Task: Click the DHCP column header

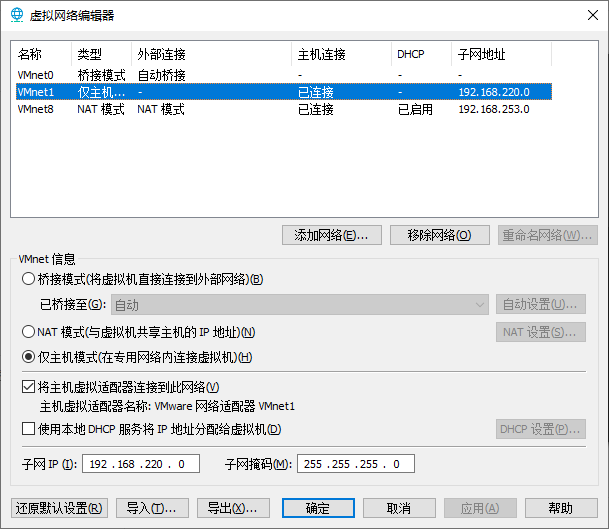Action: [421, 54]
